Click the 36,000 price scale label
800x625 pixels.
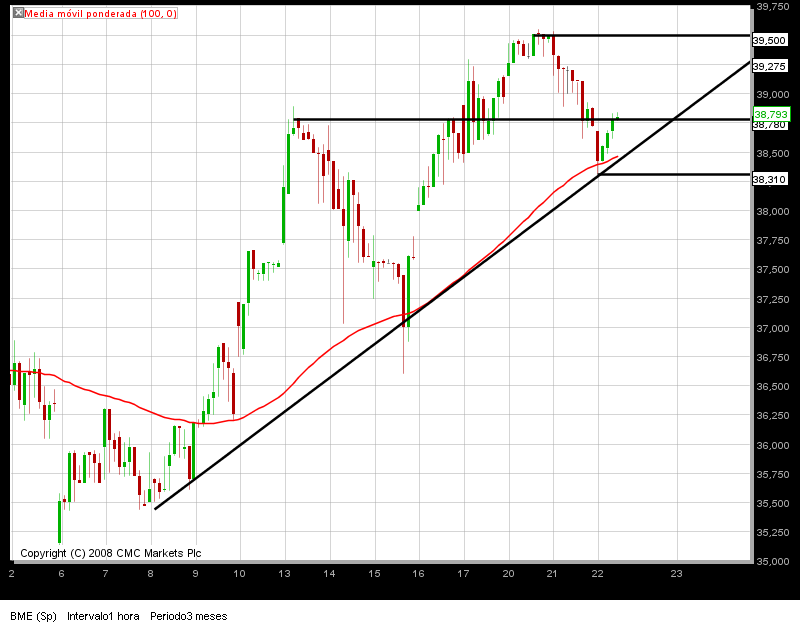click(772, 445)
